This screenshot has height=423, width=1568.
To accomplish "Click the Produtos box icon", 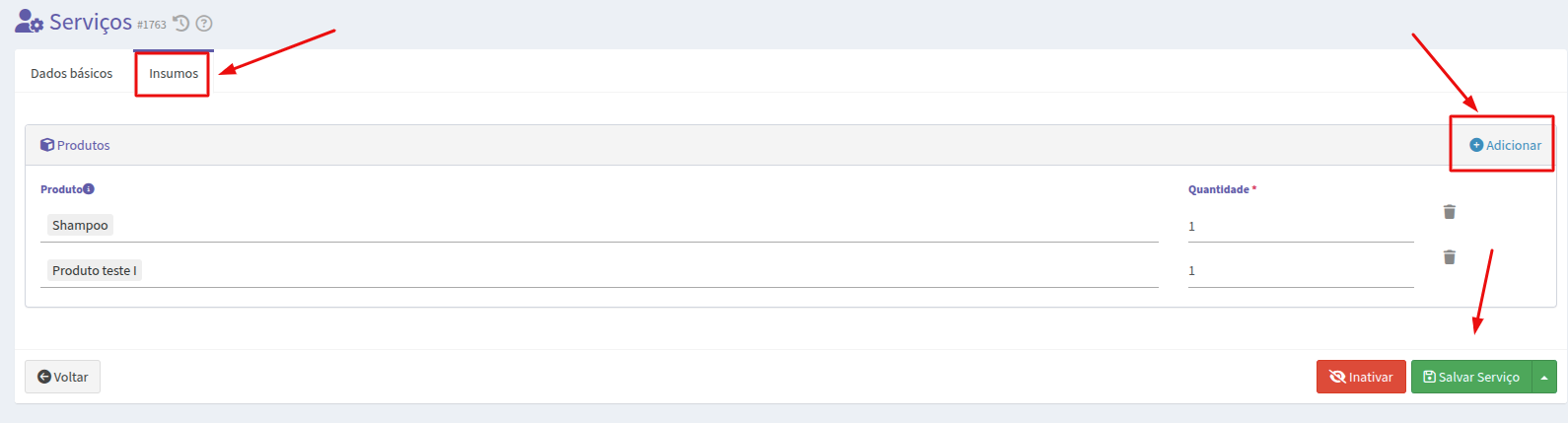I will (47, 145).
